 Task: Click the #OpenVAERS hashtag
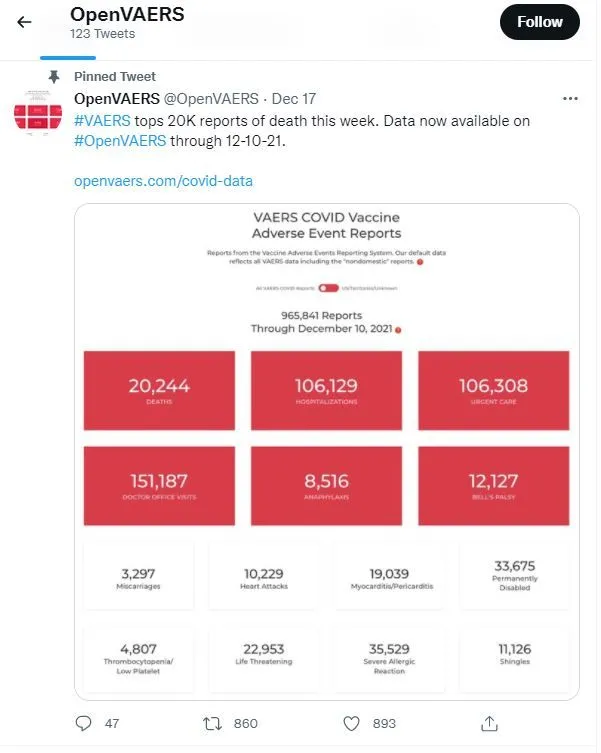(120, 140)
